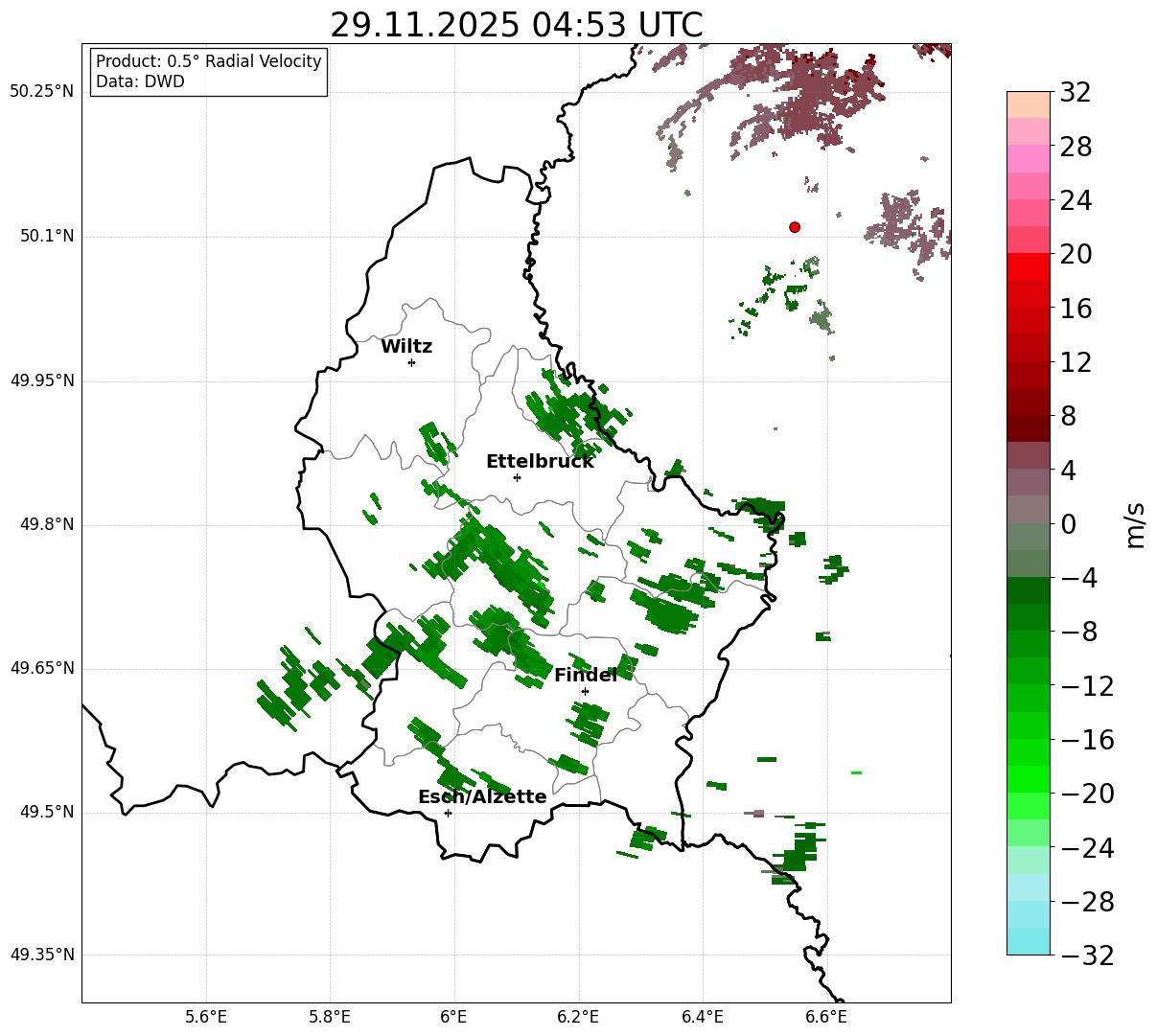Click the 6.2°E longitude label
Screen dimensions: 1157x1036
click(x=578, y=1017)
